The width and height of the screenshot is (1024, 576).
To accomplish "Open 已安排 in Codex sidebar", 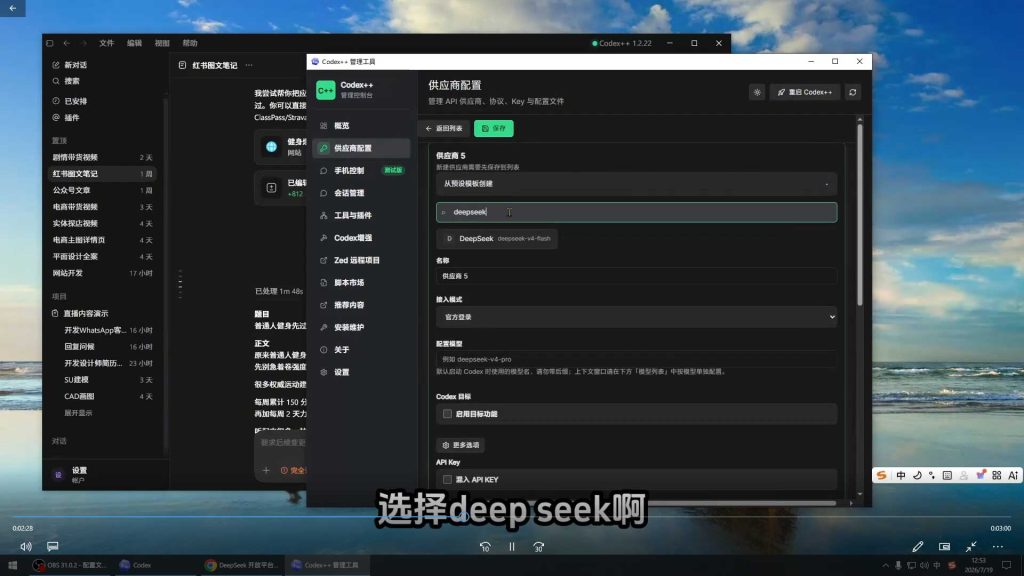I will (x=75, y=101).
